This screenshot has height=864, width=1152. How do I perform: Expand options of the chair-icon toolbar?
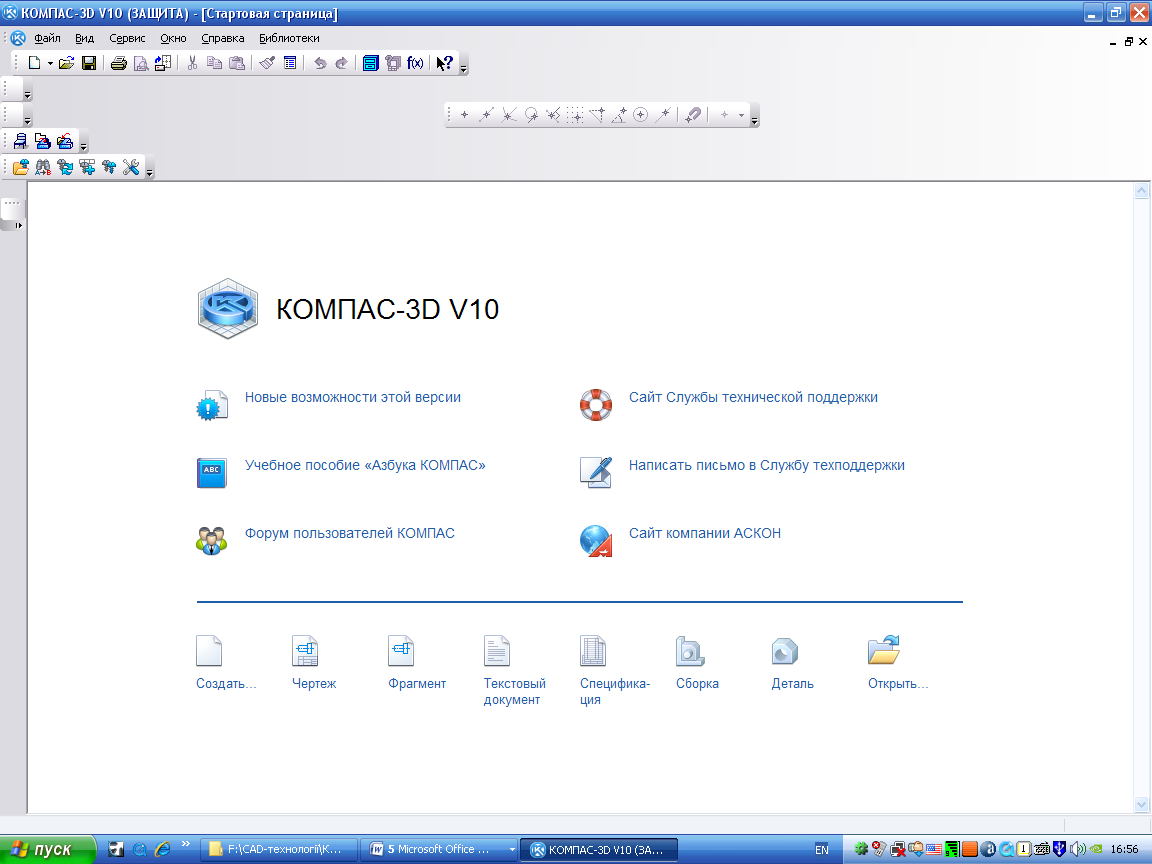[83, 146]
